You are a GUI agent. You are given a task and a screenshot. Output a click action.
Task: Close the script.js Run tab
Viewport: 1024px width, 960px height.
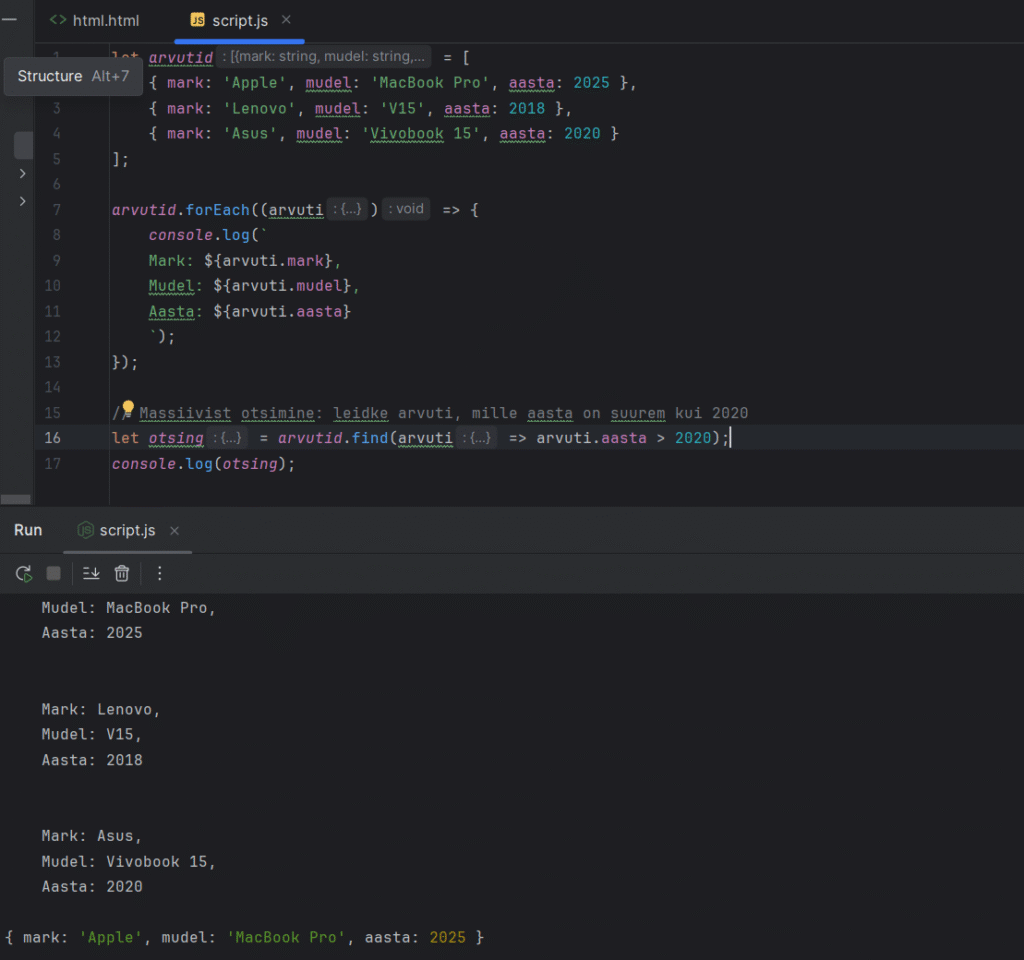tap(174, 531)
